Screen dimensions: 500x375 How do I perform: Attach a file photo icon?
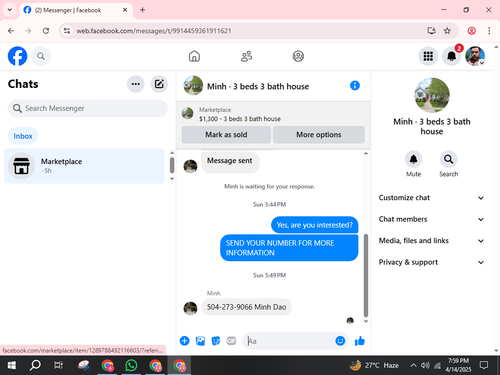(x=200, y=341)
